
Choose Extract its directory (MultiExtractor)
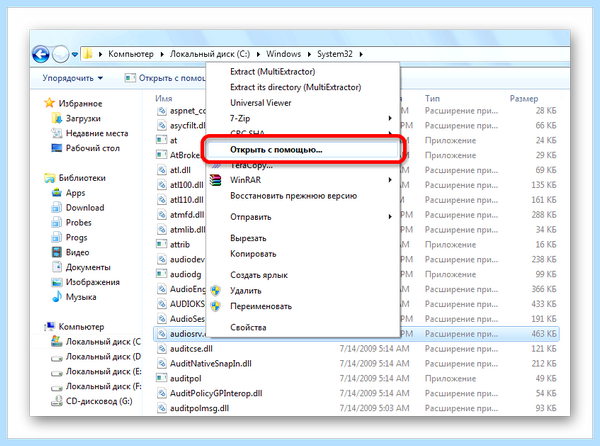[x=295, y=87]
